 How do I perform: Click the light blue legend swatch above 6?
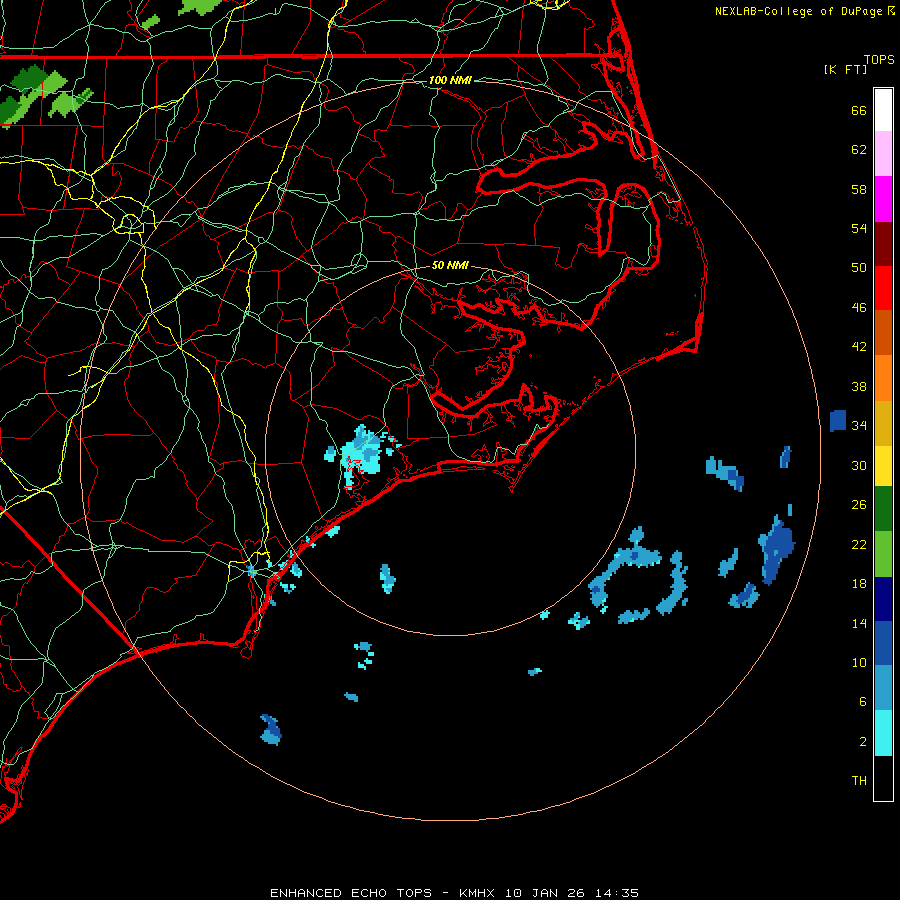pyautogui.click(x=883, y=688)
